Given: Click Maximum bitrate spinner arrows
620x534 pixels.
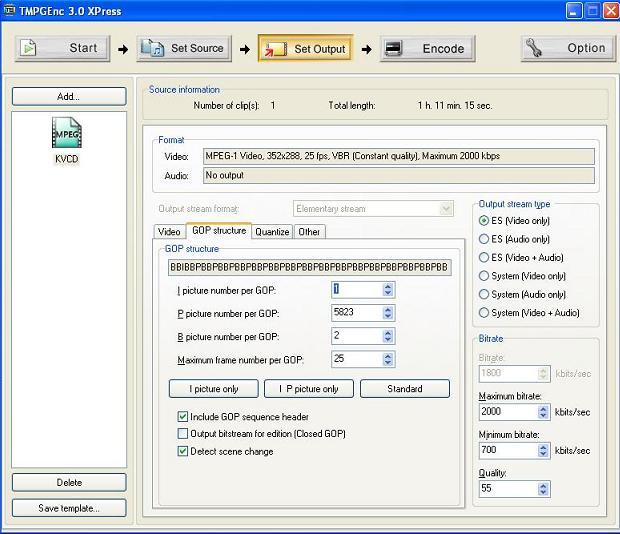Looking at the screenshot, I should (x=543, y=412).
